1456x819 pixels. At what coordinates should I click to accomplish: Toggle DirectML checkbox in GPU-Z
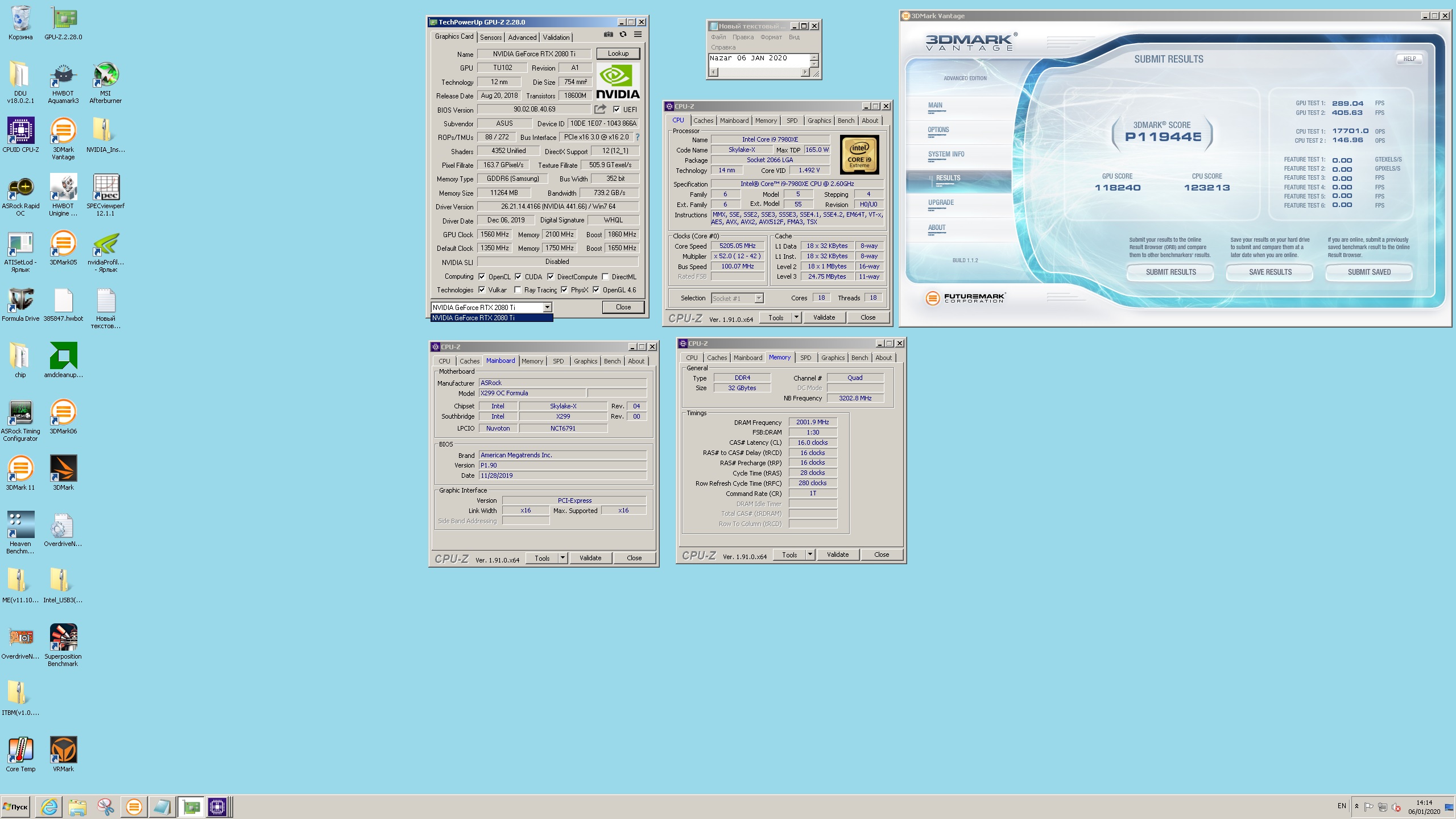click(x=605, y=276)
